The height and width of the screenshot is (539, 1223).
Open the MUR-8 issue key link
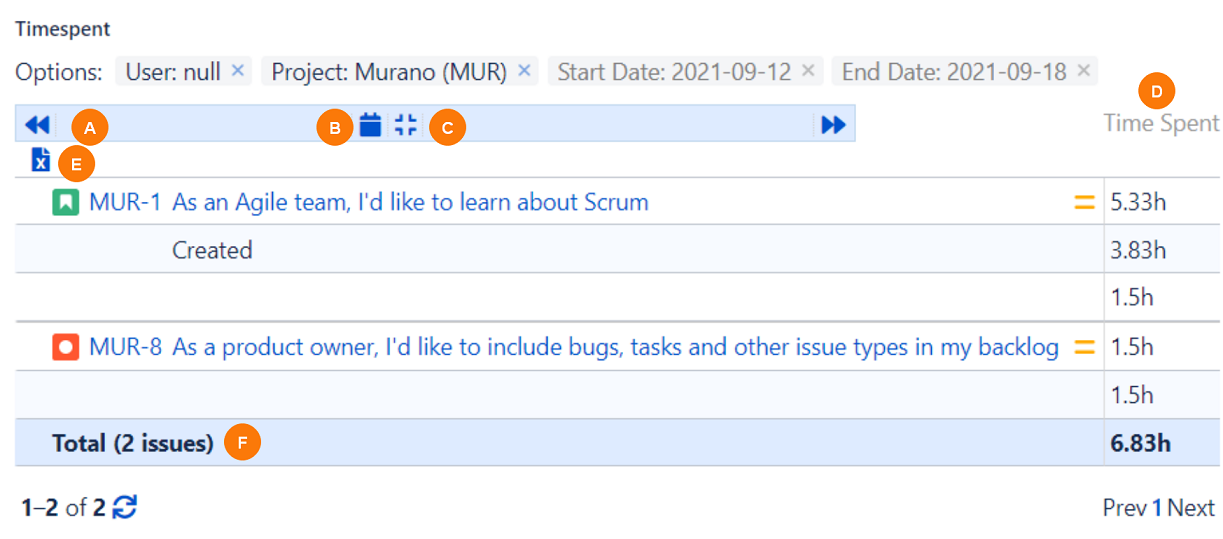pos(125,348)
